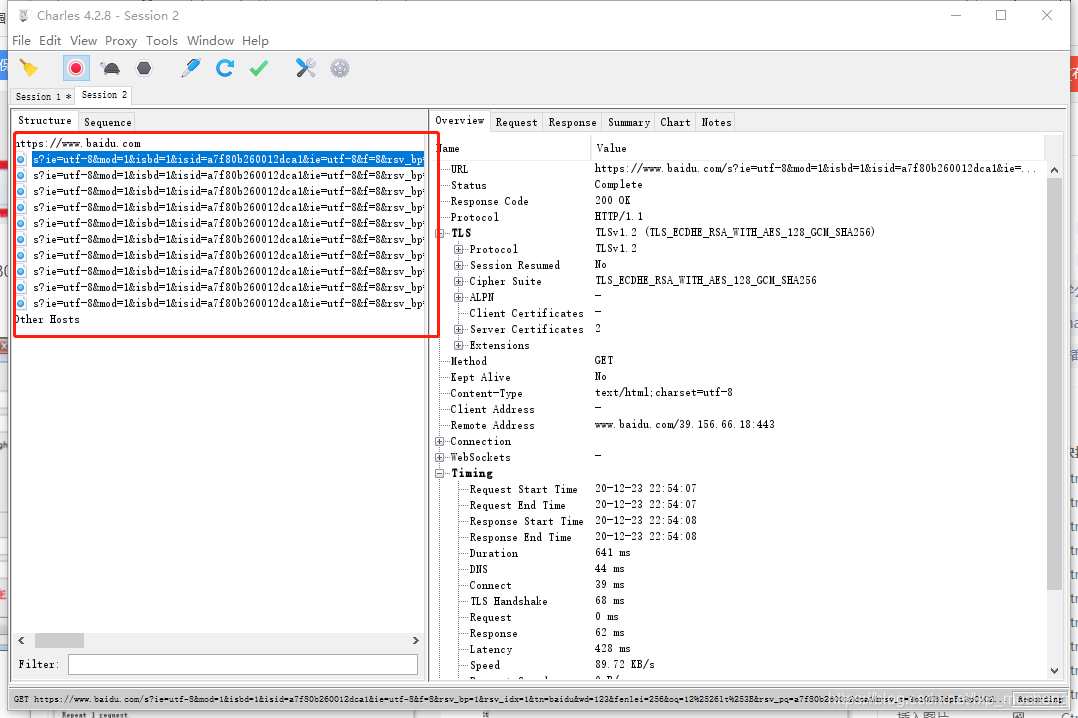The height and width of the screenshot is (718, 1078).
Task: Select the Overview tab
Action: click(x=459, y=120)
